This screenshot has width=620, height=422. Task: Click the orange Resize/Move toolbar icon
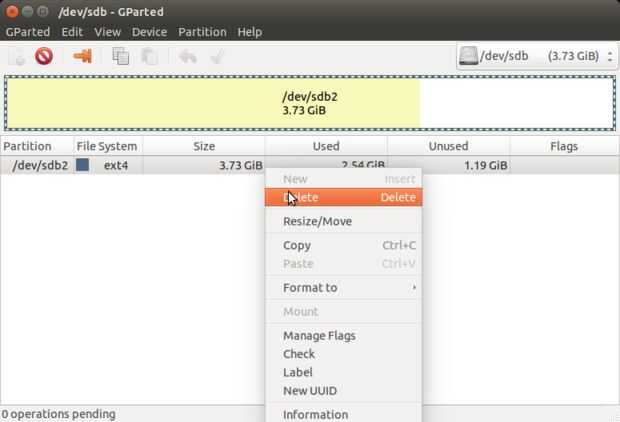pyautogui.click(x=83, y=56)
